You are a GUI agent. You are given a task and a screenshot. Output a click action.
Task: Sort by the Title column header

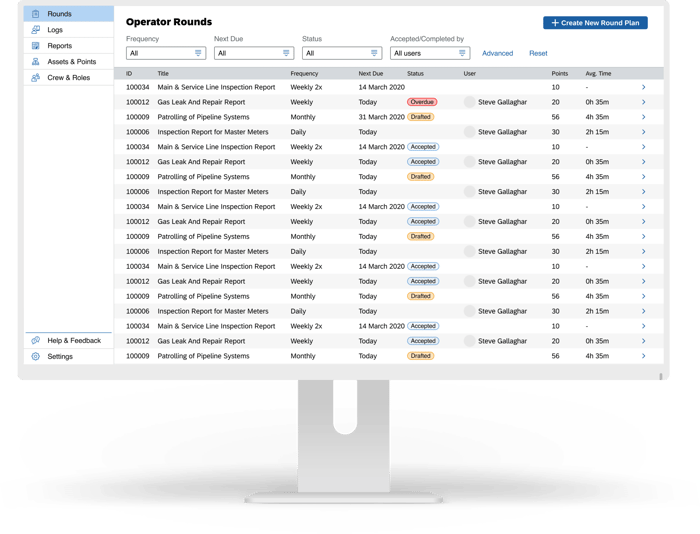pos(163,74)
